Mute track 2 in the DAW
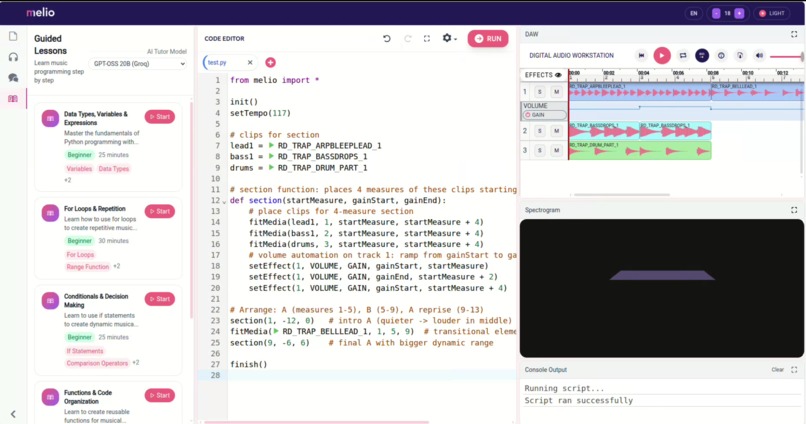 click(x=556, y=131)
